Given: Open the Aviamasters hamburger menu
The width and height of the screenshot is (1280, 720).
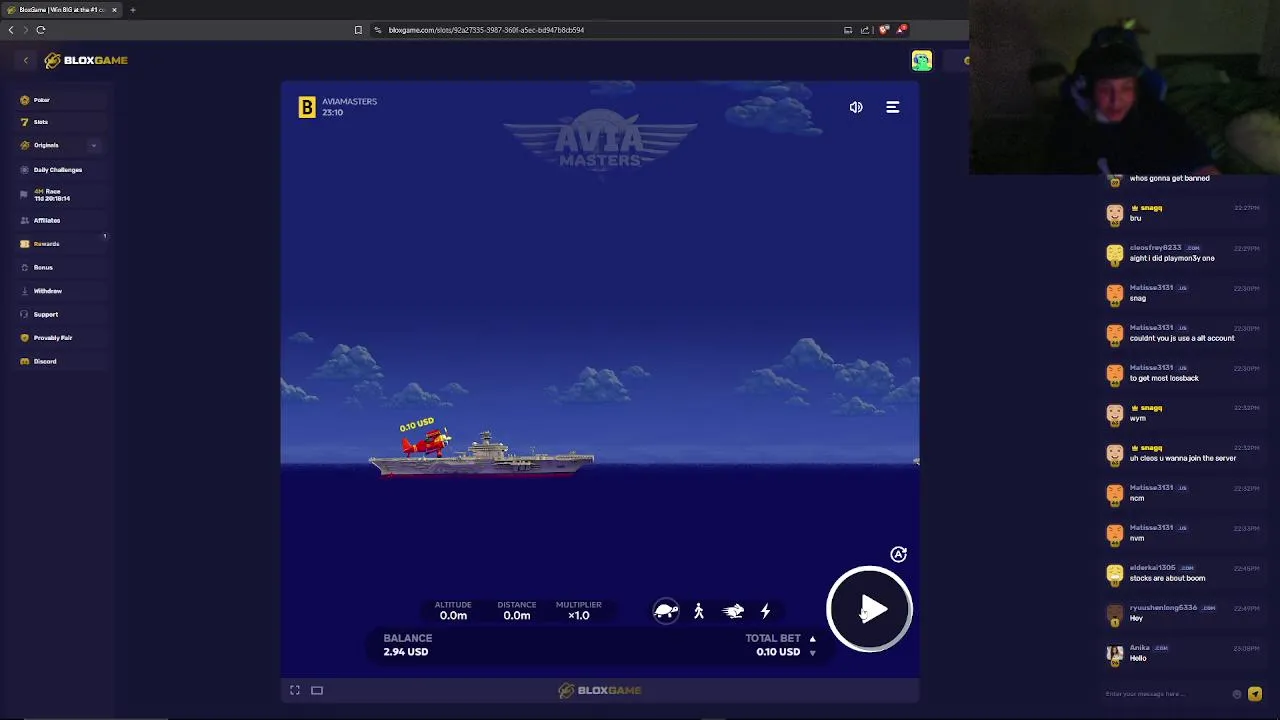Looking at the screenshot, I should (893, 107).
